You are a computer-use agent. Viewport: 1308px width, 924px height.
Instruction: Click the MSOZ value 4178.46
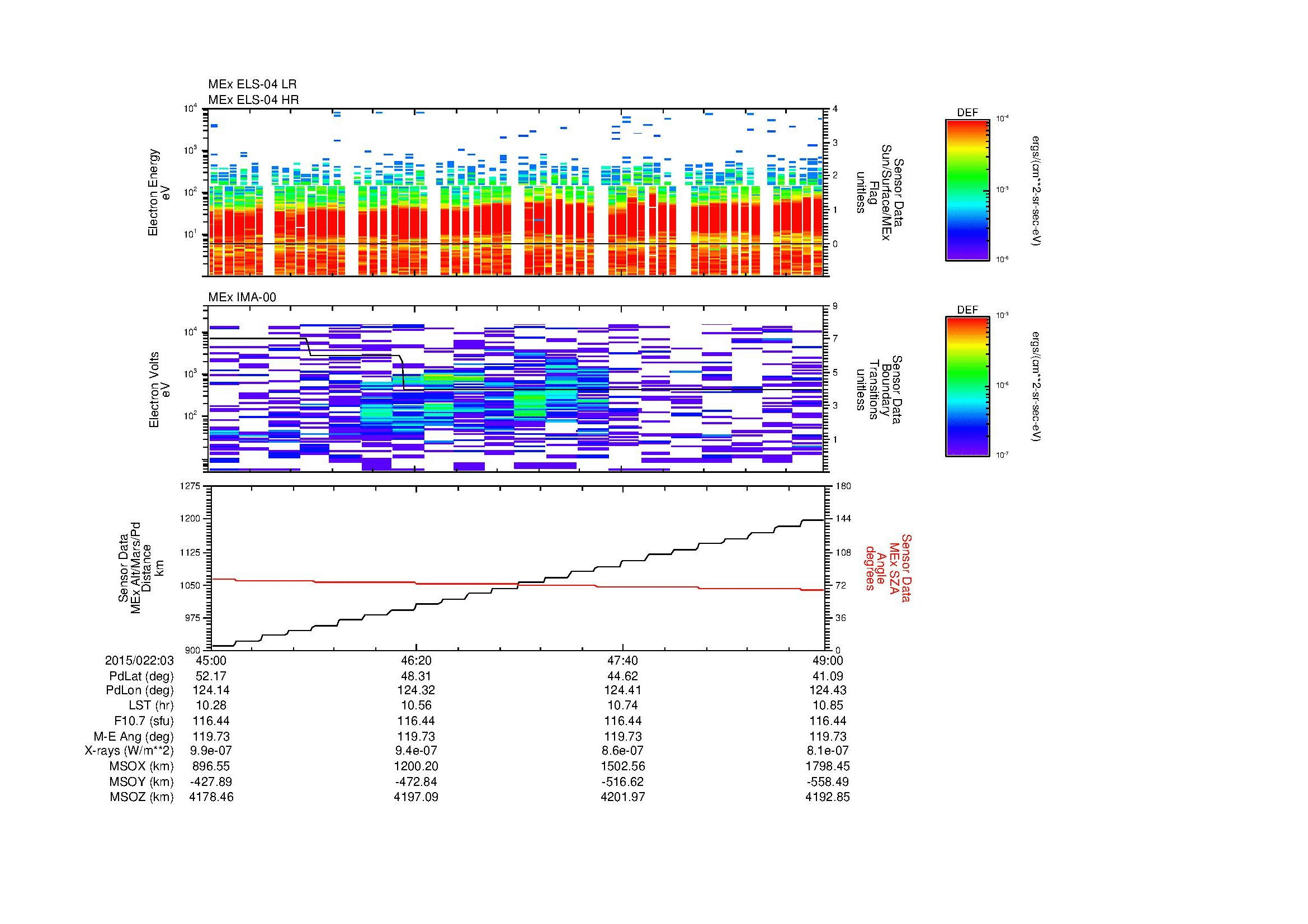[x=211, y=797]
